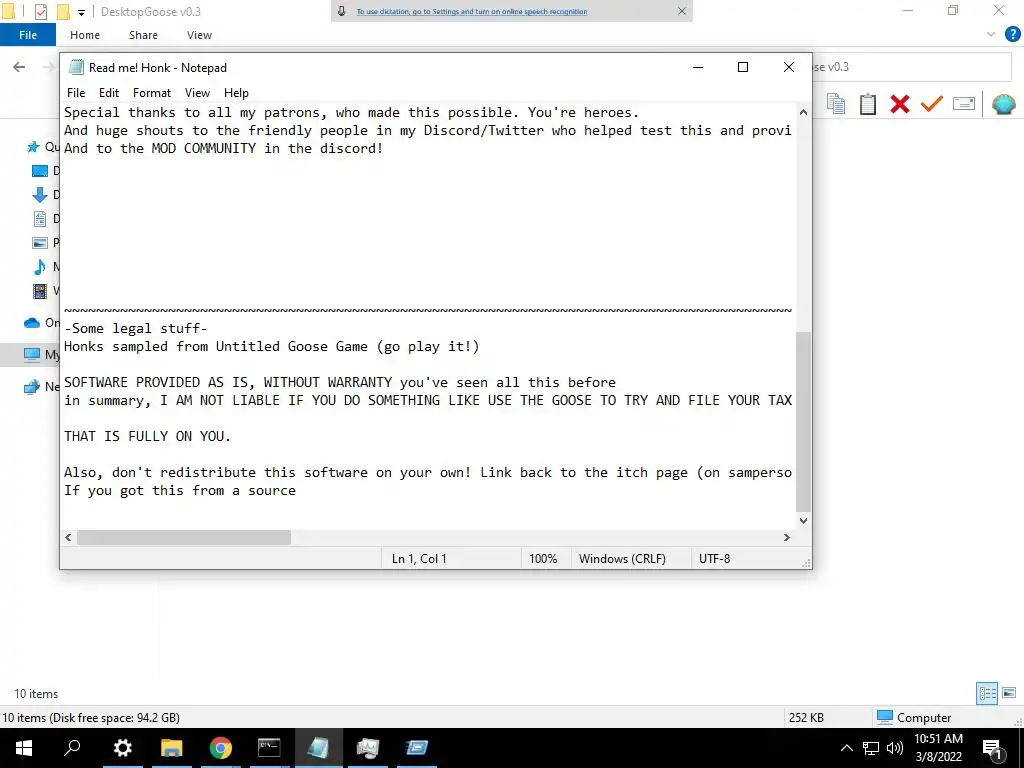Click the 'Ln 1, Col 1' status text
Screen dimensions: 1024x768
coord(419,559)
